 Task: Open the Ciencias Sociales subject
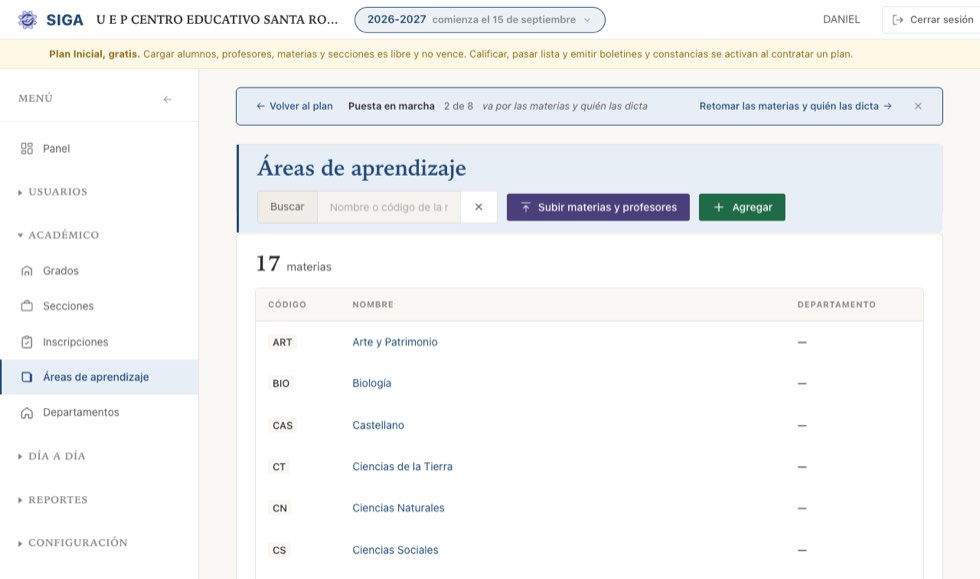(395, 550)
